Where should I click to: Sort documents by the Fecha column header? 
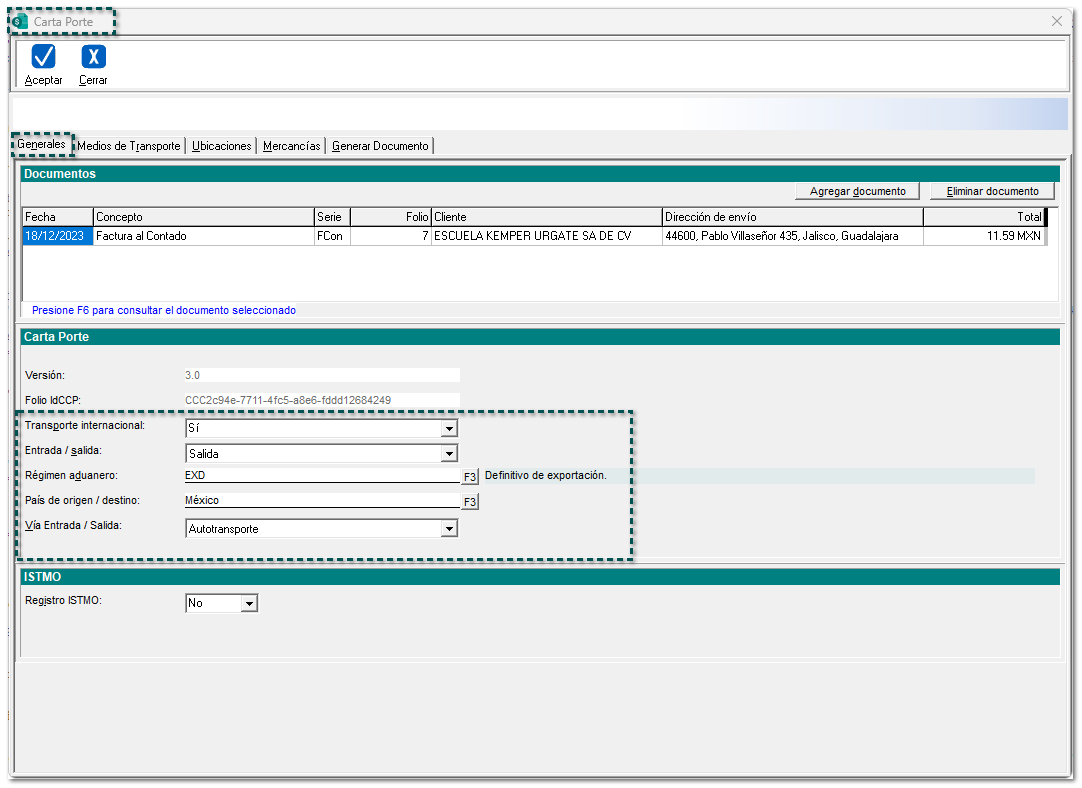click(57, 217)
